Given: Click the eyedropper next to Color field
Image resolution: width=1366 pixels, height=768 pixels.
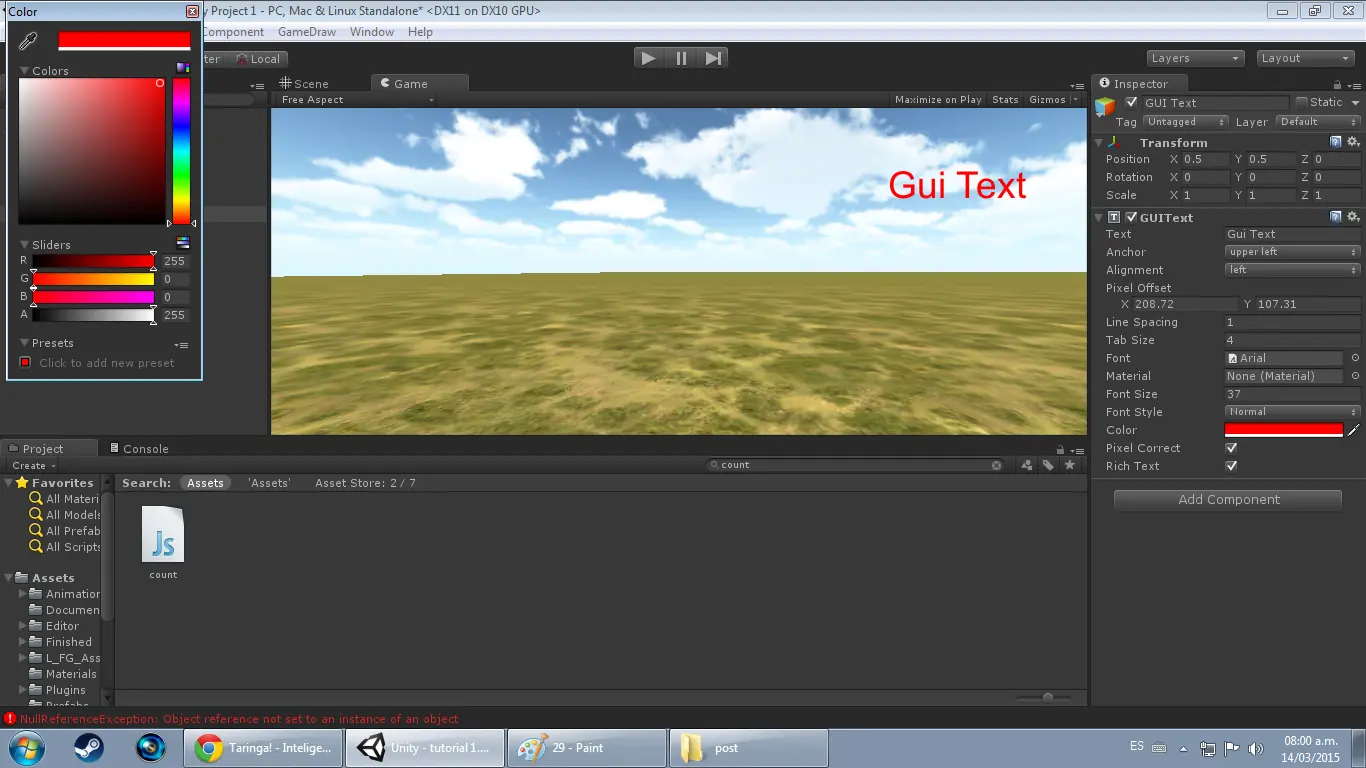Looking at the screenshot, I should click(1354, 430).
